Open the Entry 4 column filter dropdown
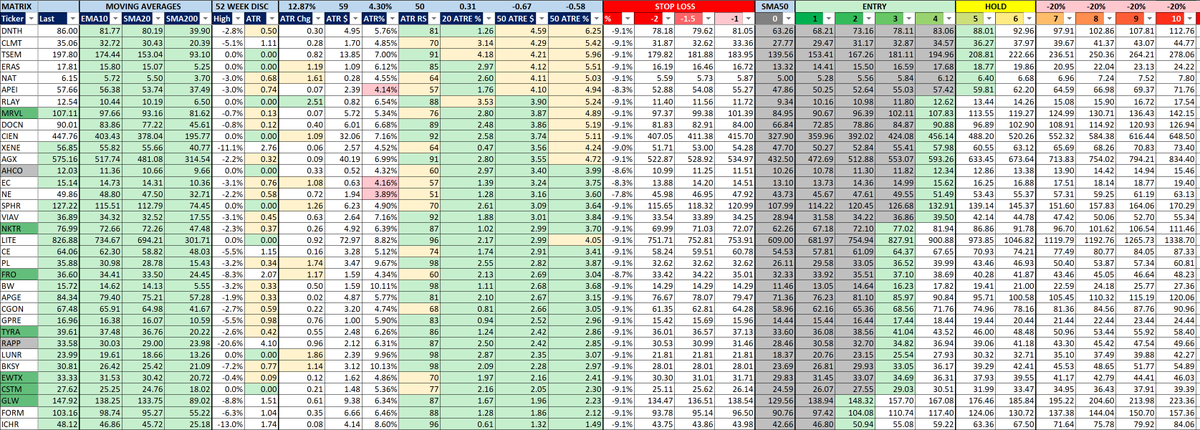The image size is (1200, 430). 948,19
